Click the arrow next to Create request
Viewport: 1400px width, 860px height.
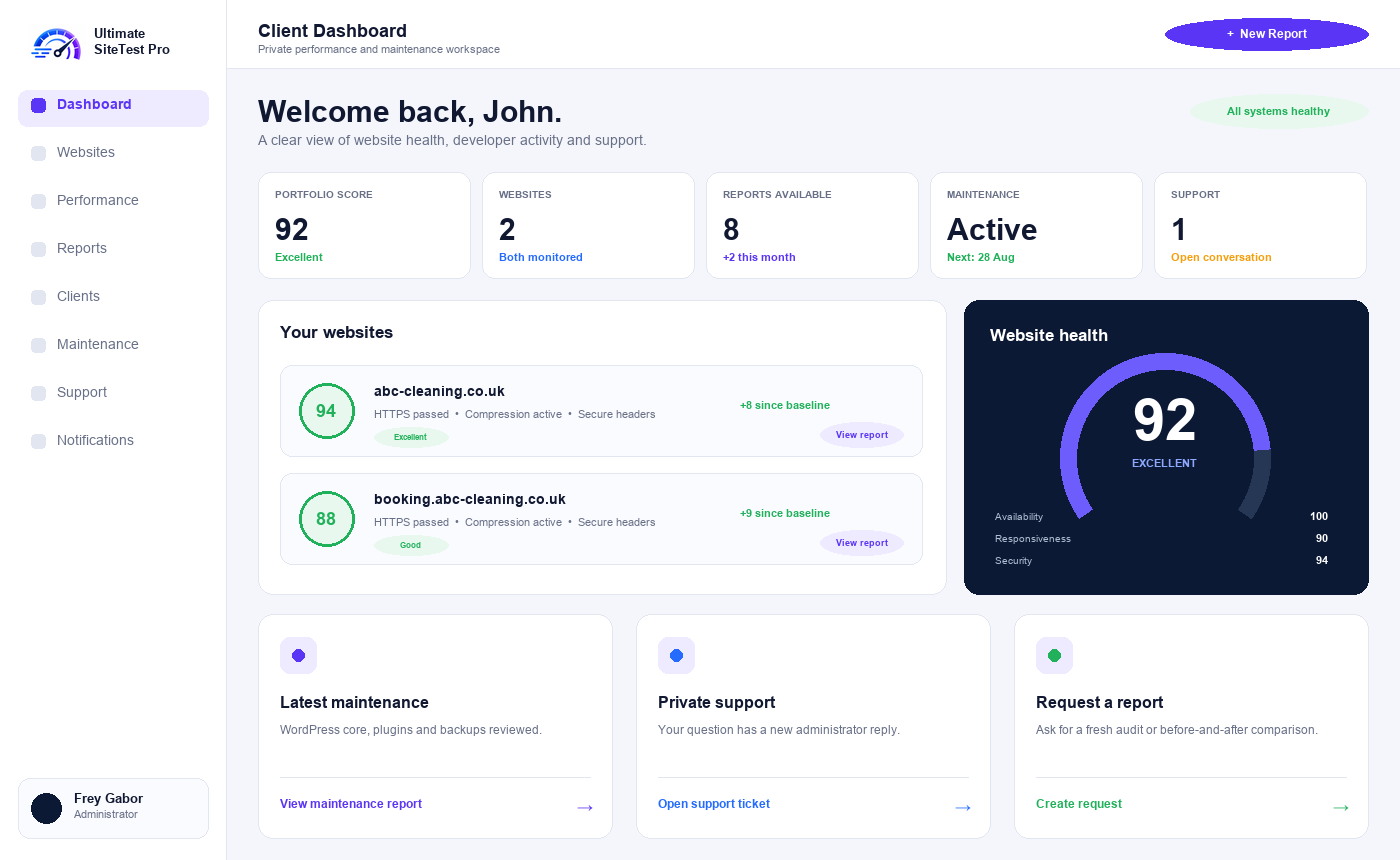point(1341,807)
